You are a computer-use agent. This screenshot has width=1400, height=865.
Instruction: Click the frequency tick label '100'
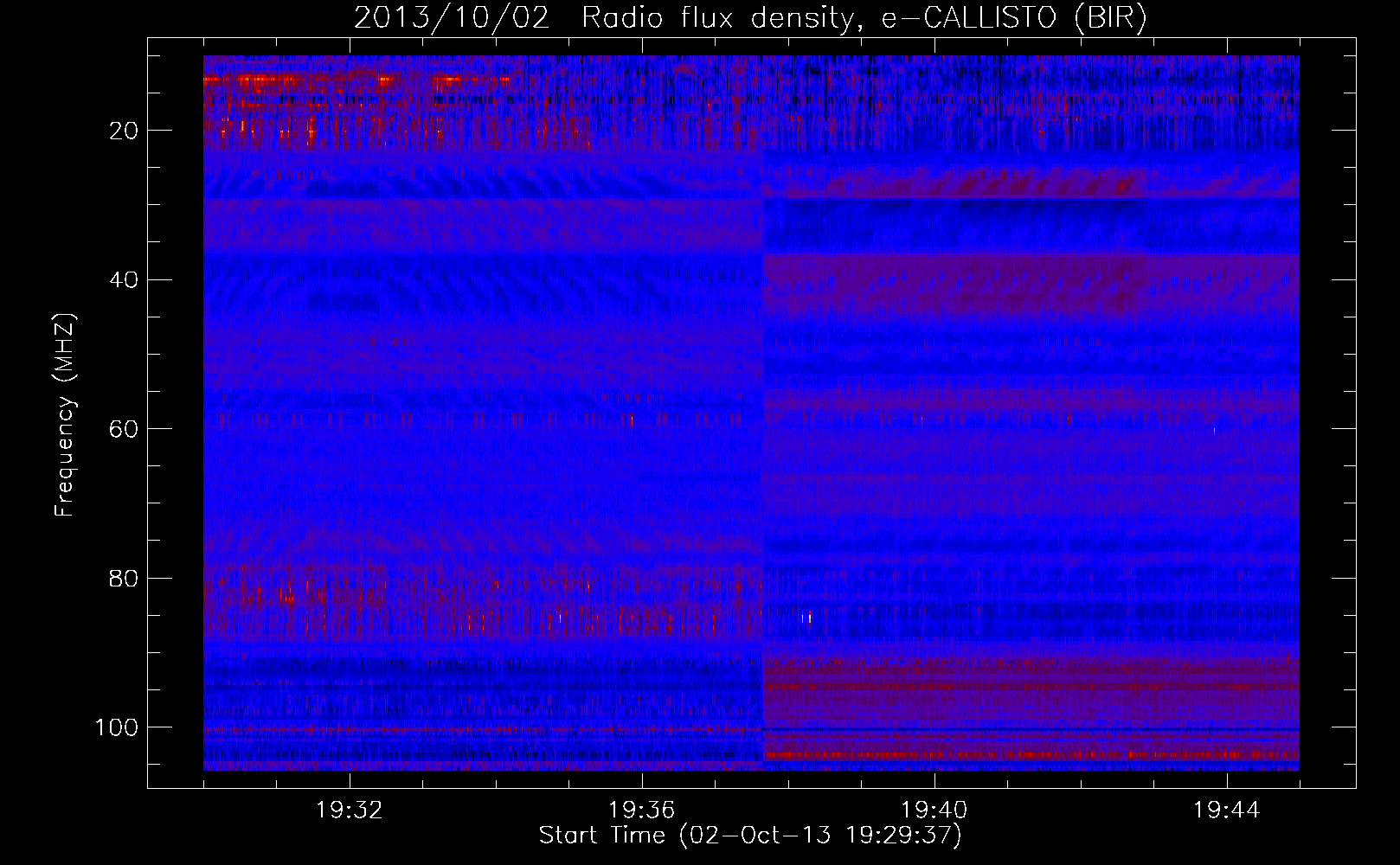117,727
